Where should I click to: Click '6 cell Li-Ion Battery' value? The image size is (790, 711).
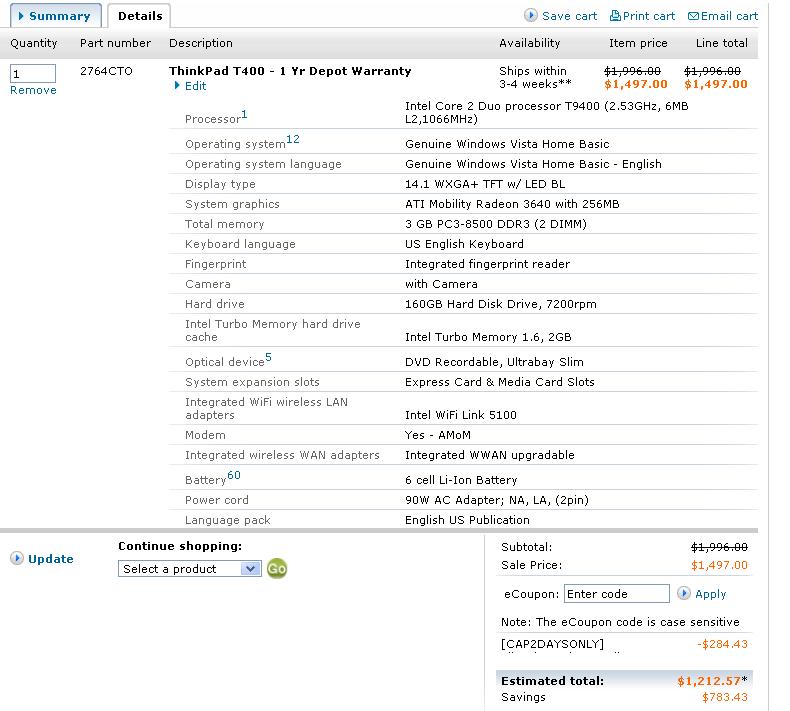pyautogui.click(x=461, y=480)
